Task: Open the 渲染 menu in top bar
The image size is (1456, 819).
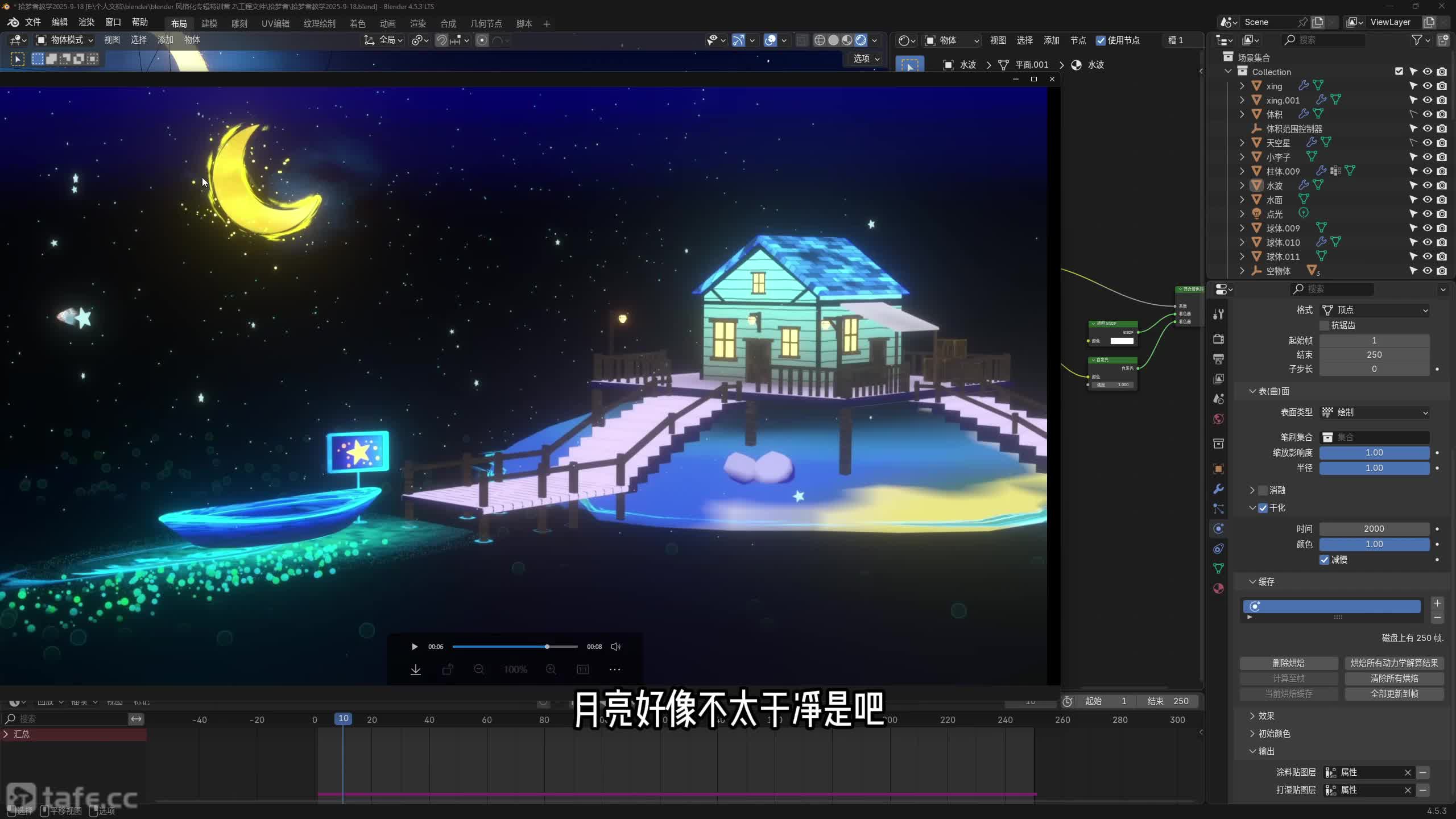Action: (86, 22)
